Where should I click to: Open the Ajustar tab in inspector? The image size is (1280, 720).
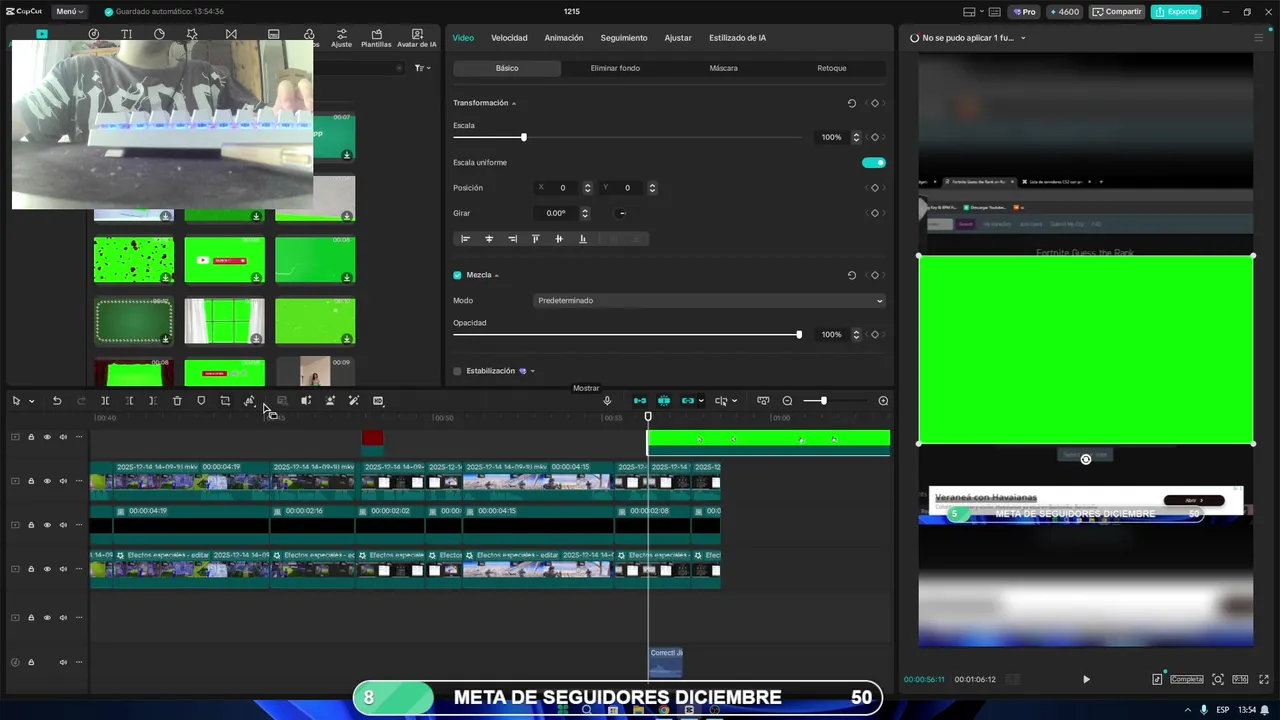(x=678, y=38)
